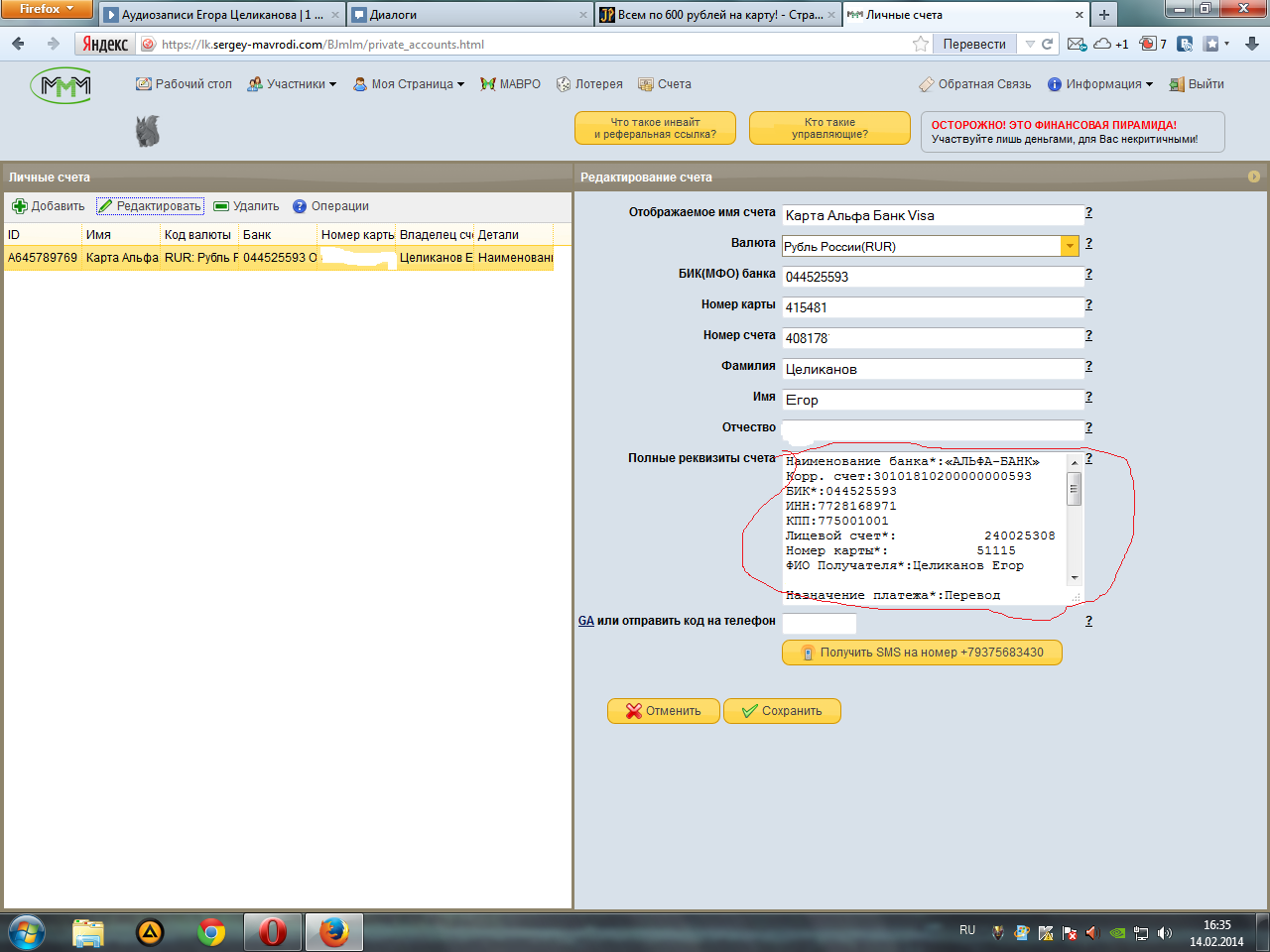Image resolution: width=1270 pixels, height=952 pixels.
Task: Click the VK toolbar icon
Action: point(1185,44)
